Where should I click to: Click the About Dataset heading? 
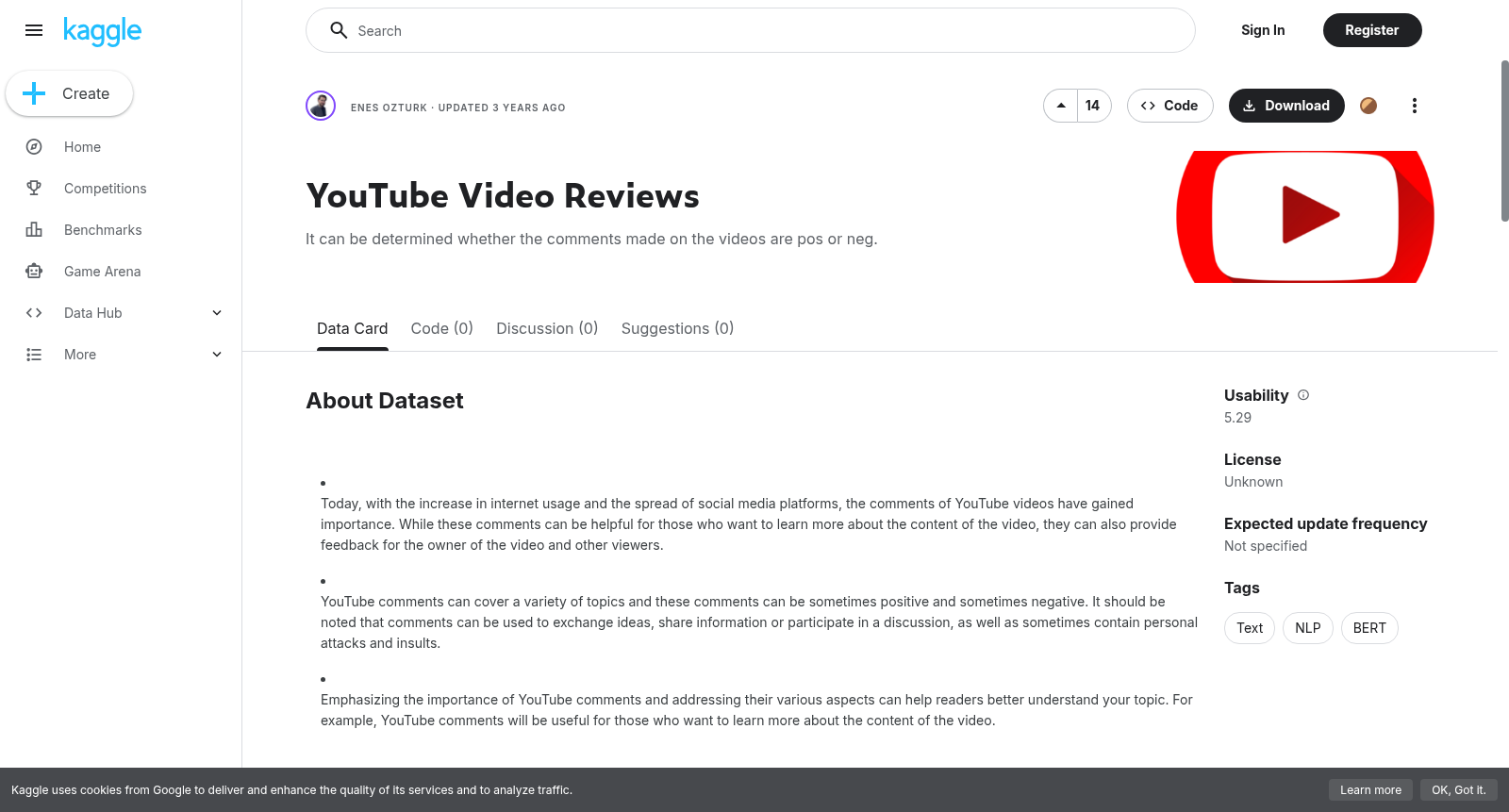click(385, 401)
